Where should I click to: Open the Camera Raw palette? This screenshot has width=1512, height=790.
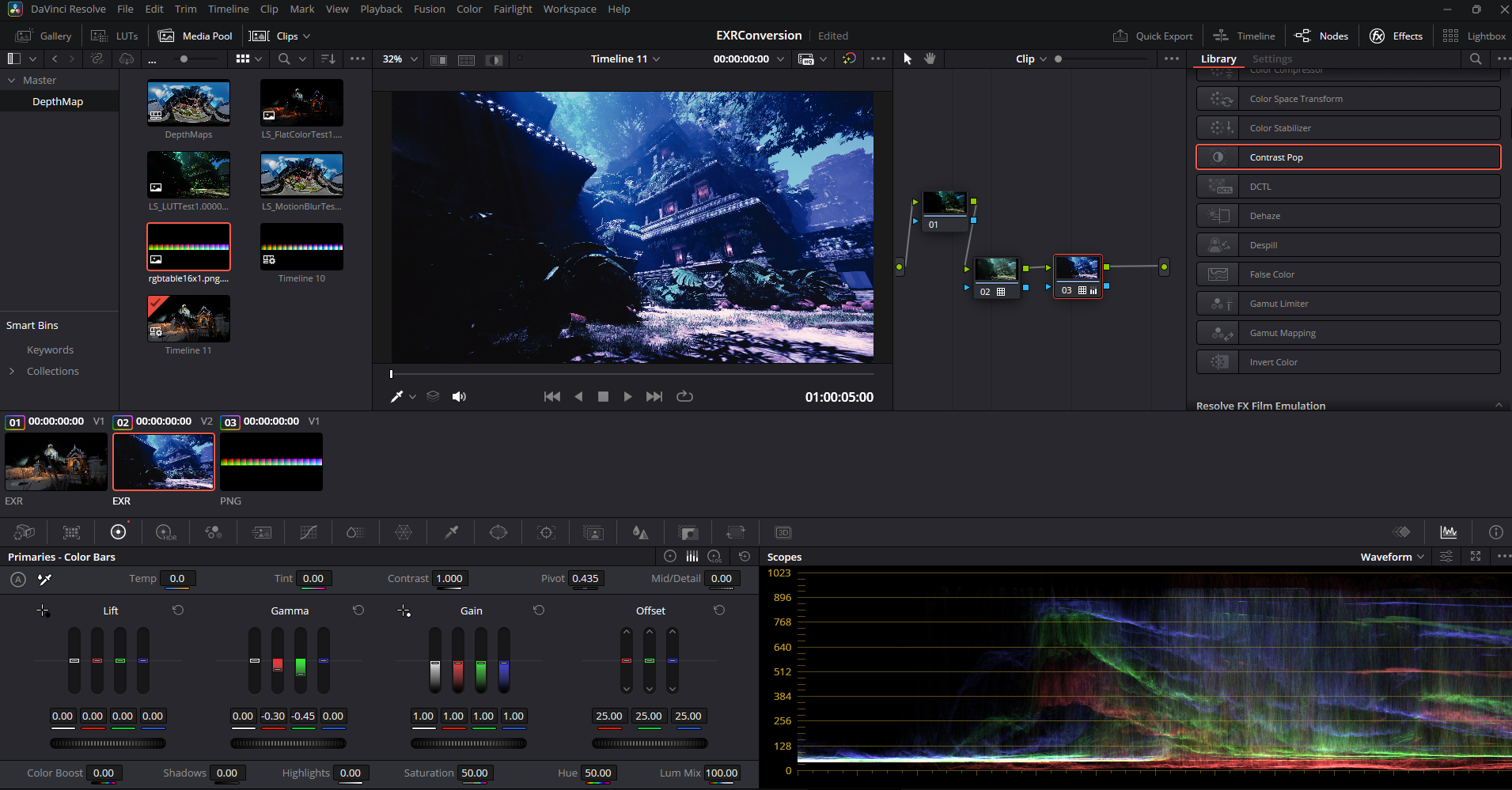[x=25, y=532]
